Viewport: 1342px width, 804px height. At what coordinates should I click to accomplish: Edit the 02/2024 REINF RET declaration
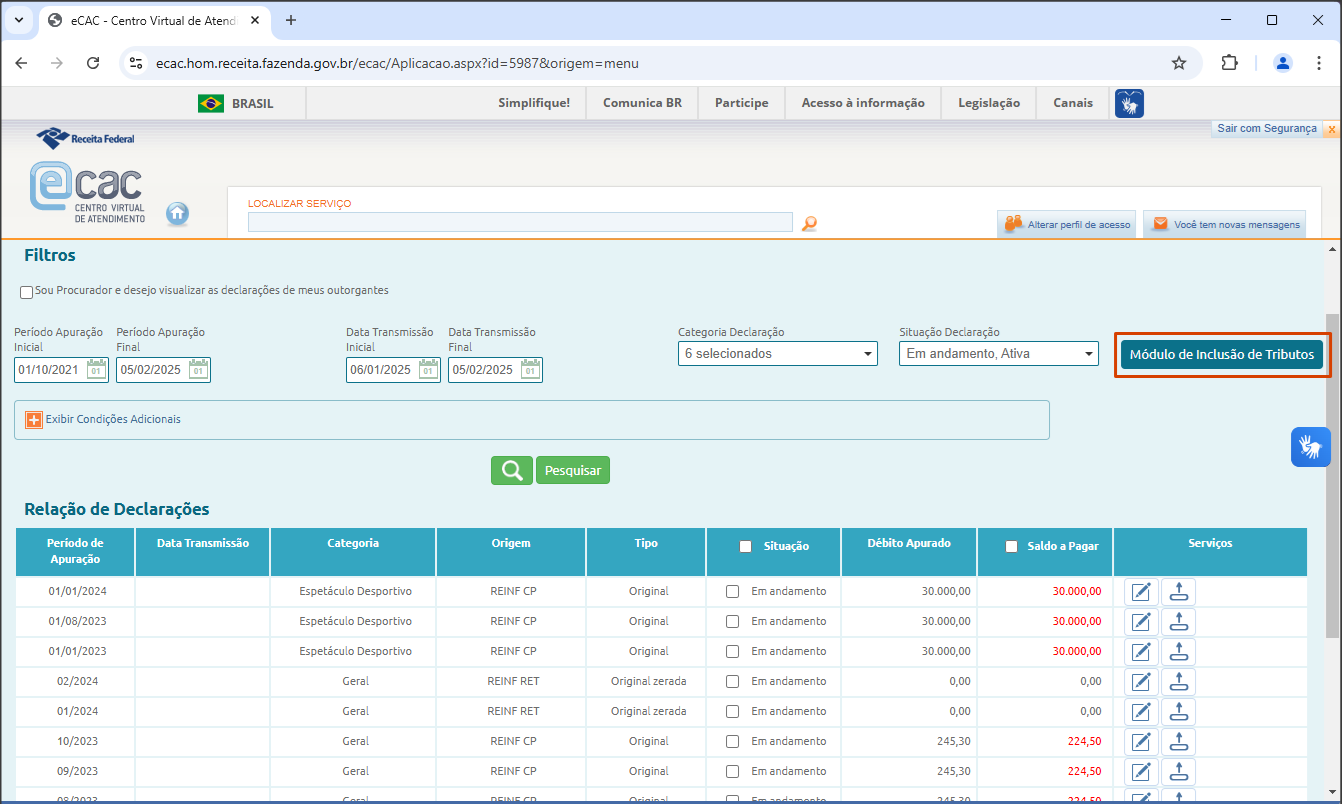coord(1141,682)
